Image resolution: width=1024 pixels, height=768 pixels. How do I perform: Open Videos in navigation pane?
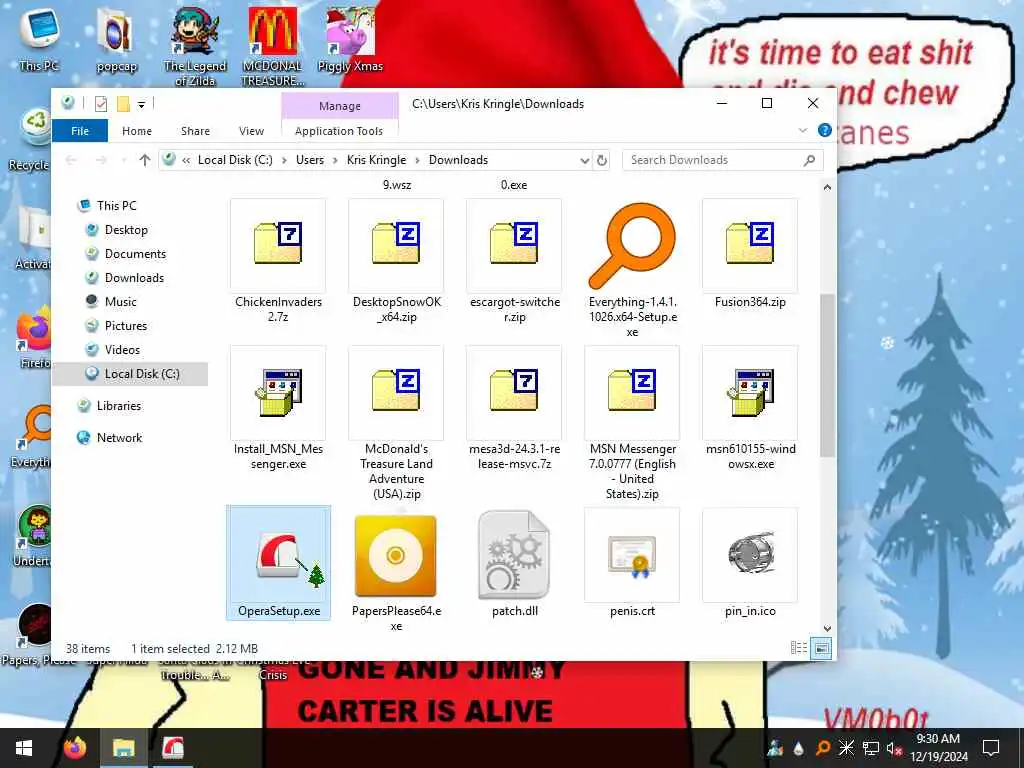[x=122, y=349]
